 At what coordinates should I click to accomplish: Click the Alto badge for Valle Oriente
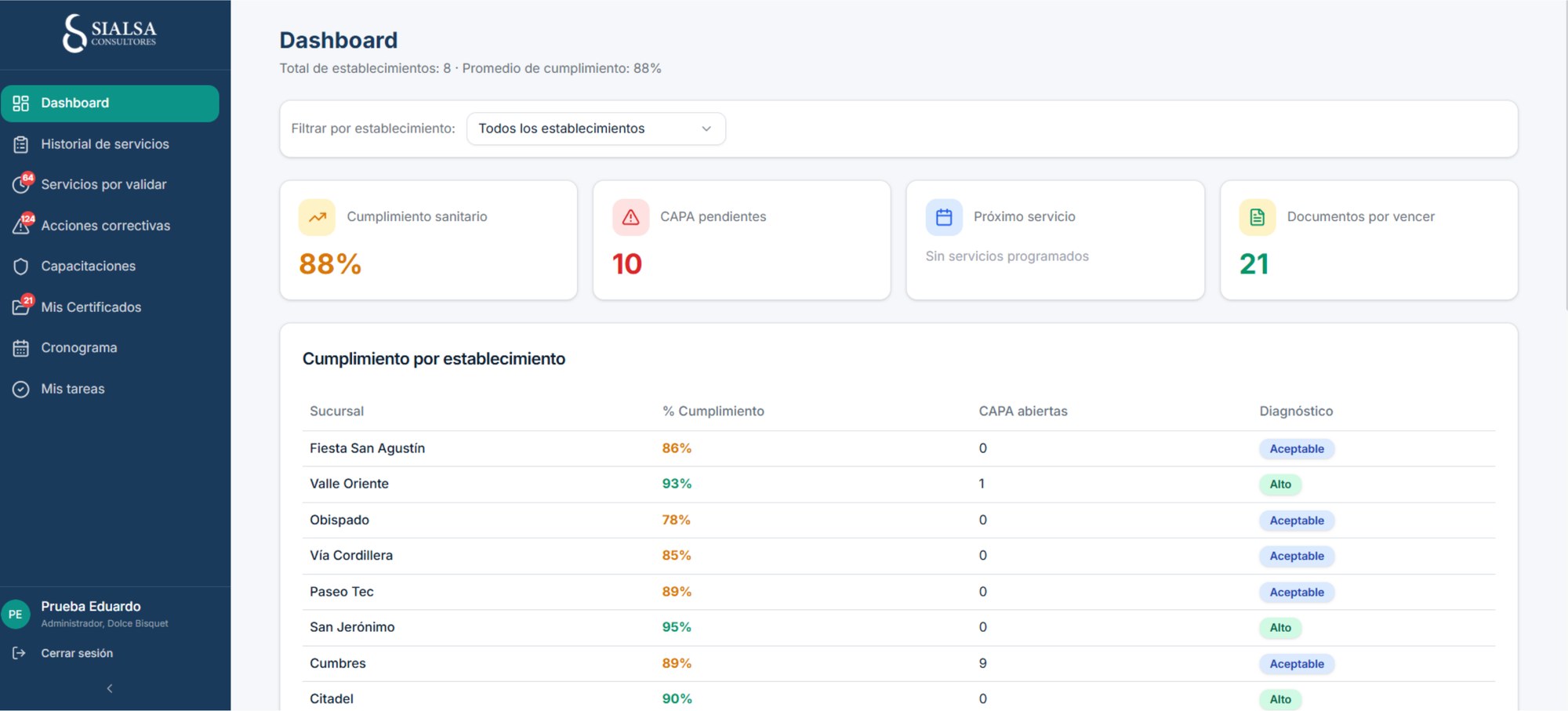tap(1280, 484)
